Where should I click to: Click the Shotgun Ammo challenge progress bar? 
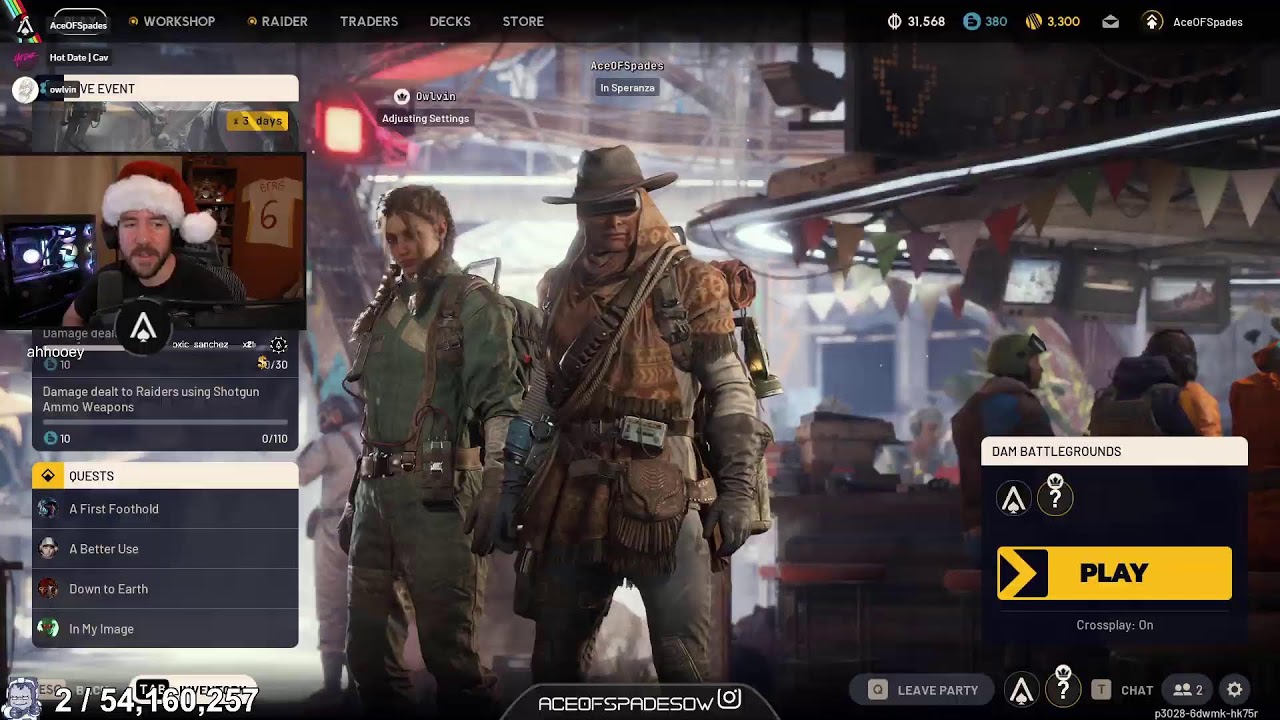pyautogui.click(x=165, y=423)
